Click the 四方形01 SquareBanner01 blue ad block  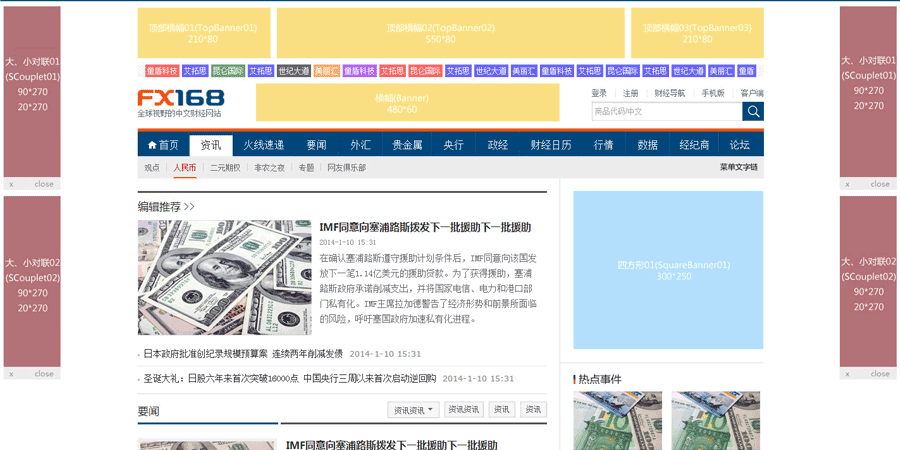point(667,269)
